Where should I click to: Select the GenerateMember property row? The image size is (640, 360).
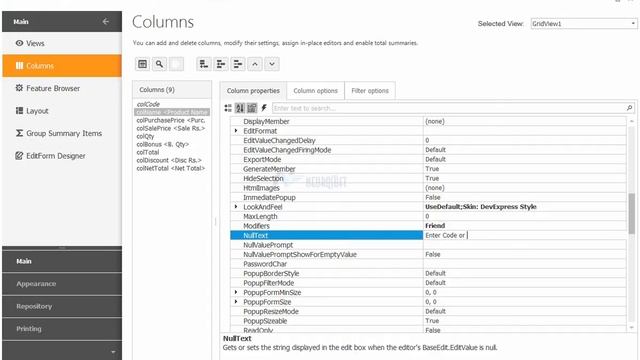428,169
